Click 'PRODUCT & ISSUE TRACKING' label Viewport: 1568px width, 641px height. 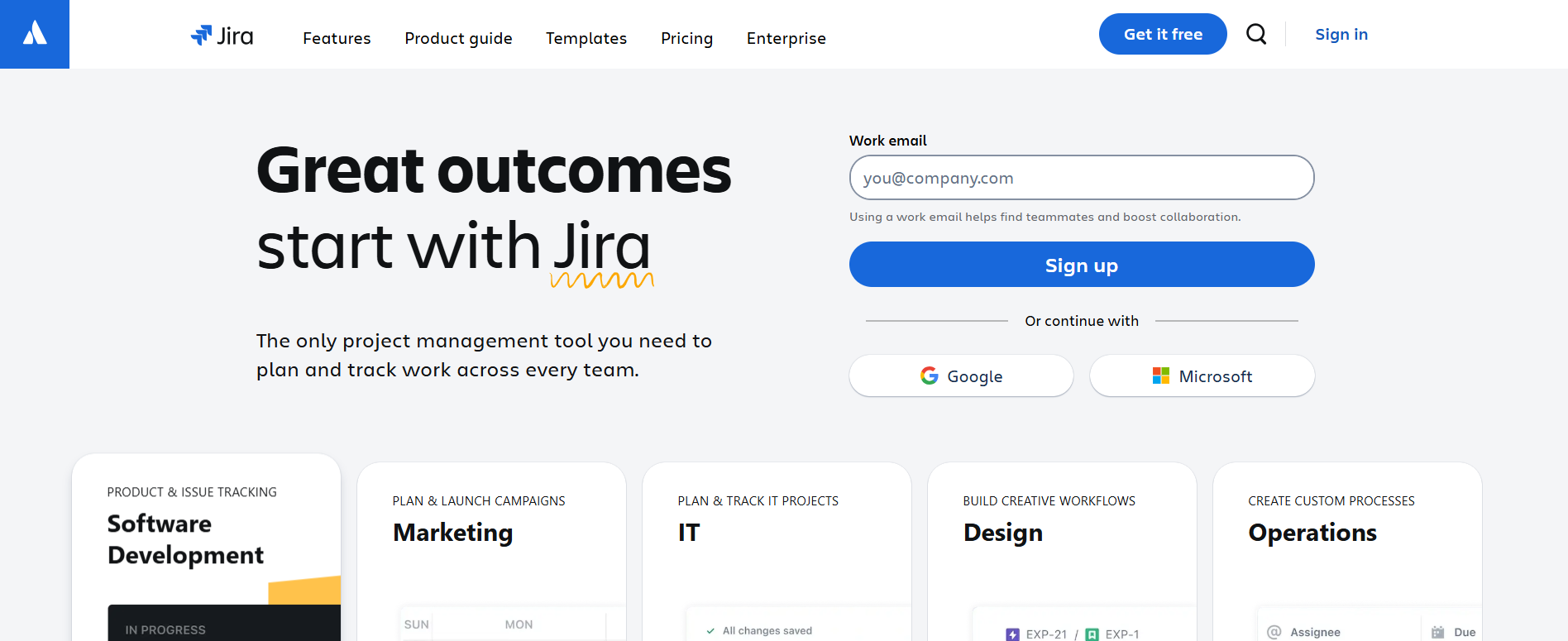click(192, 492)
